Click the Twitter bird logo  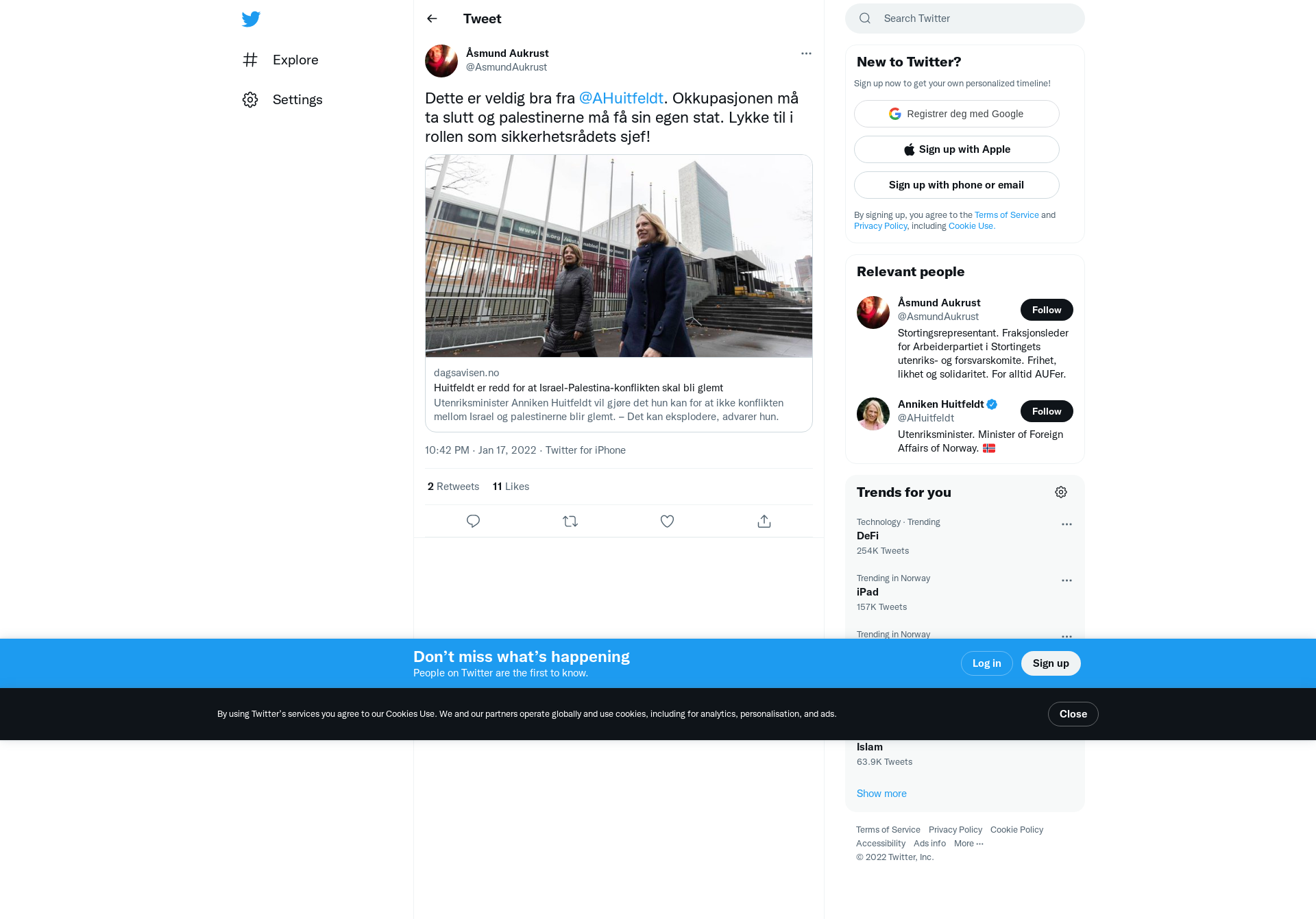(x=251, y=19)
